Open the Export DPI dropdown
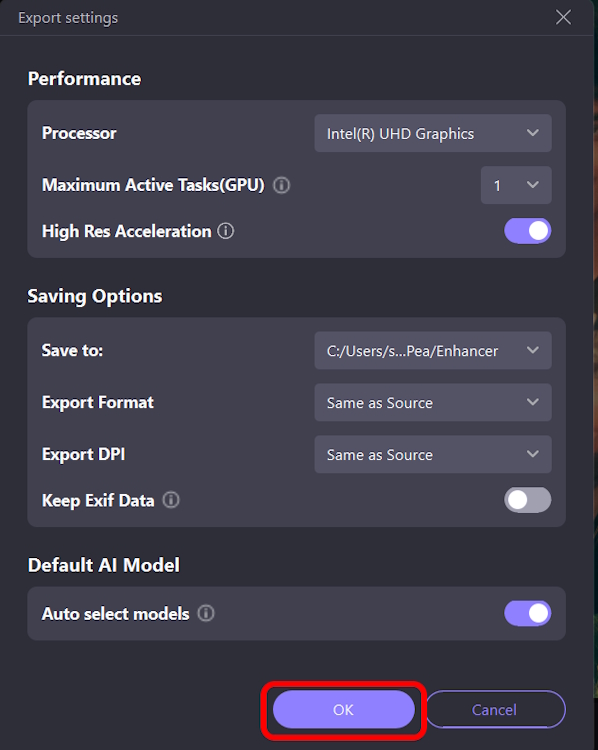 [433, 454]
